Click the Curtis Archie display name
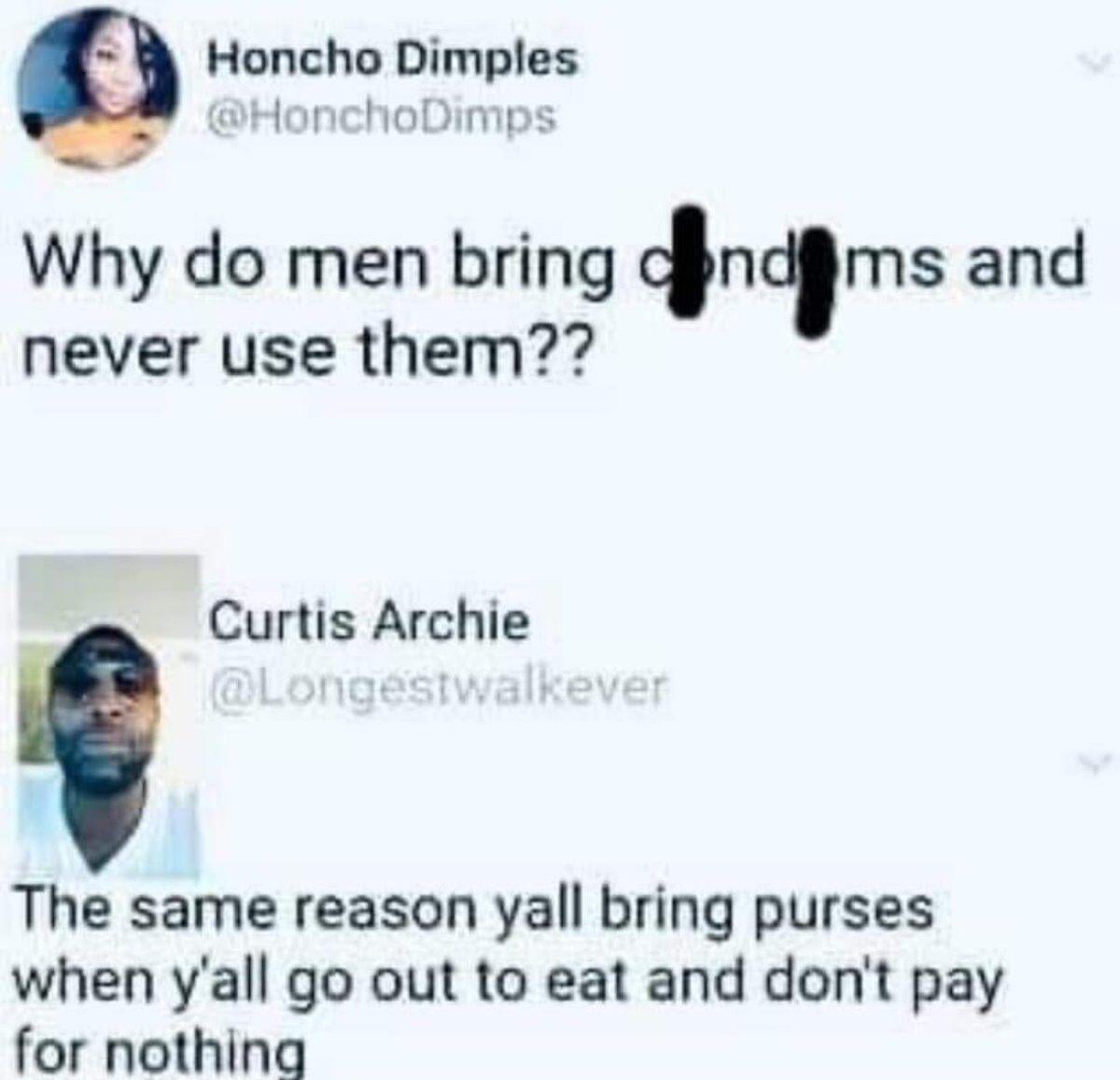Image resolution: width=1120 pixels, height=1080 pixels. pyautogui.click(x=369, y=622)
